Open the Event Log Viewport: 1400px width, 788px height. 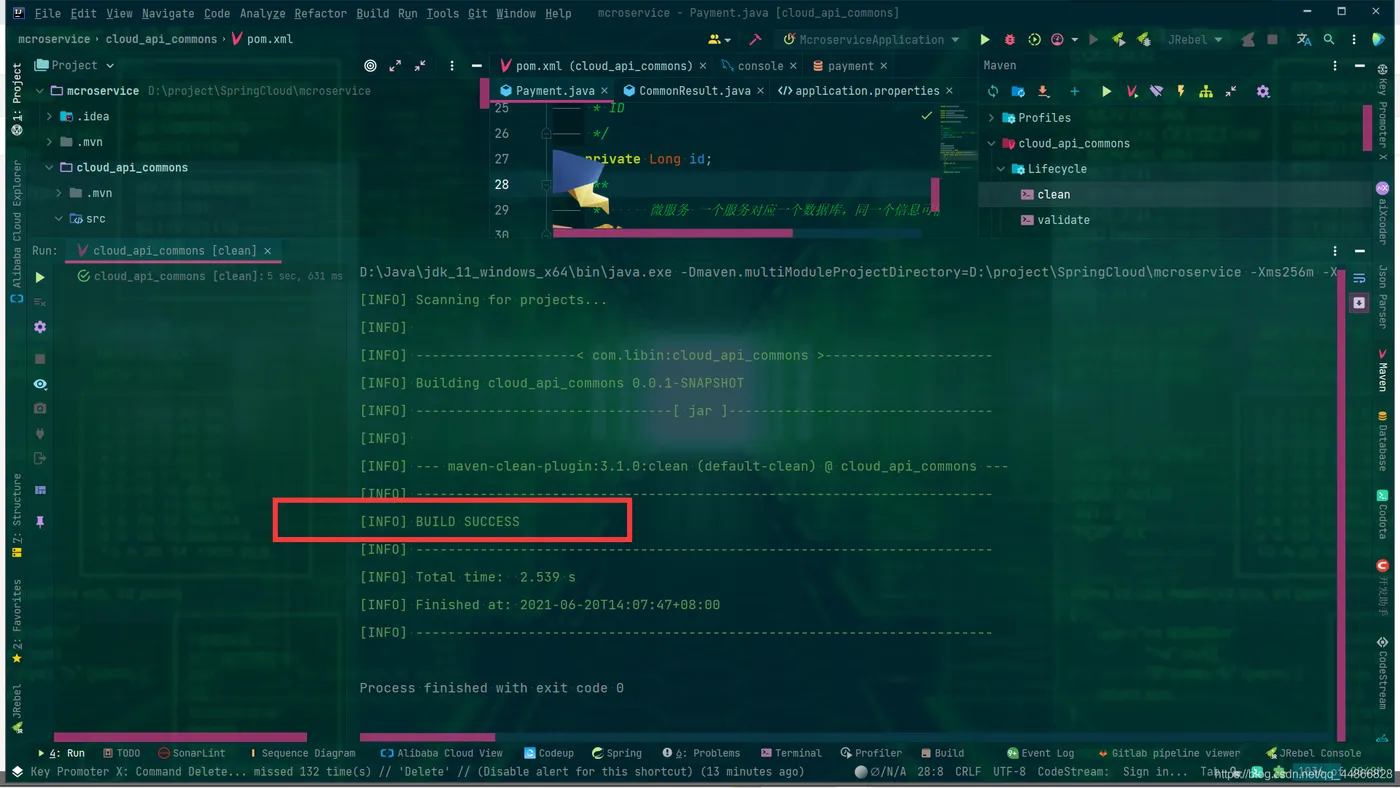pos(1040,753)
